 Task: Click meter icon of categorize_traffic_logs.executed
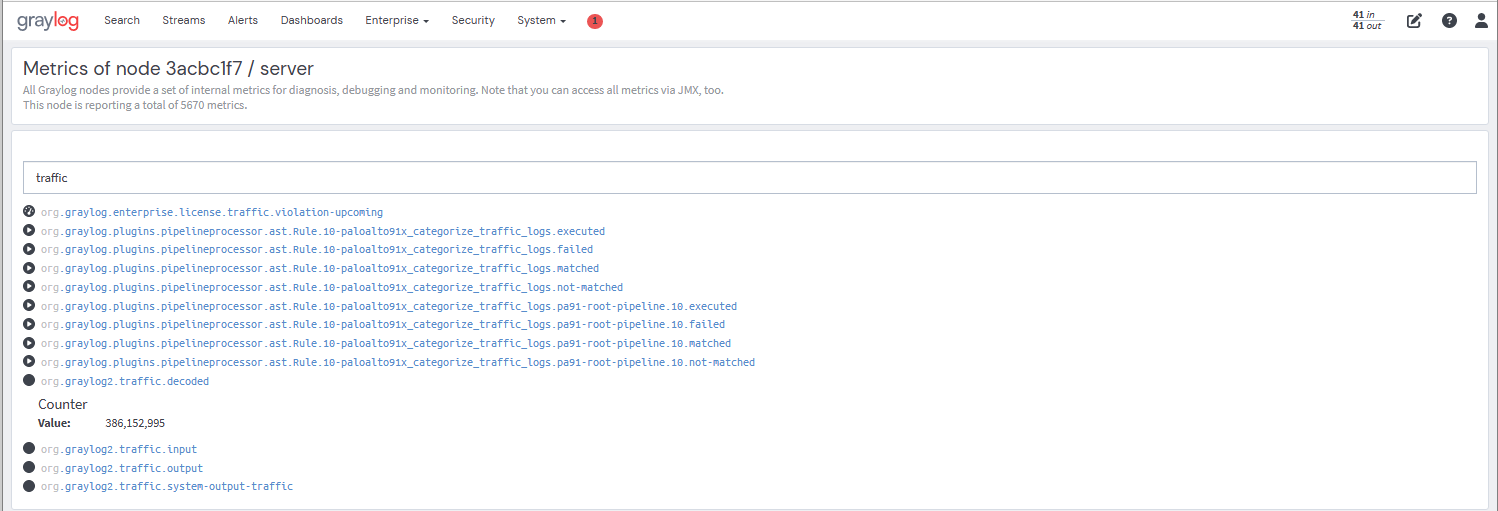pyautogui.click(x=29, y=231)
